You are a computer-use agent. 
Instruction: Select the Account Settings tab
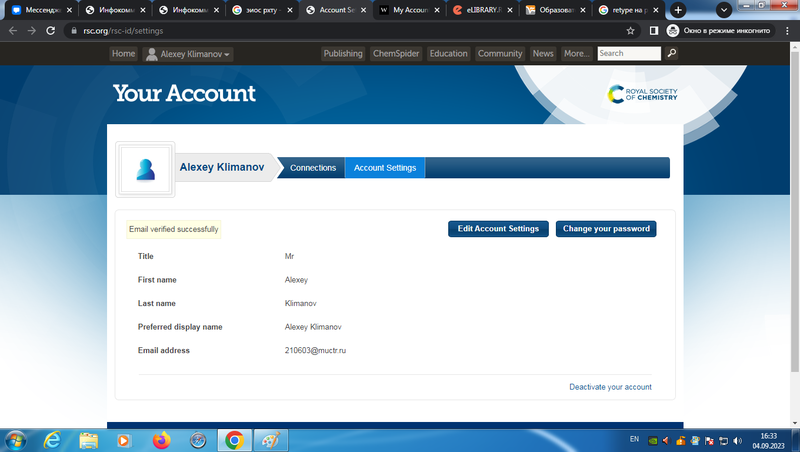pyautogui.click(x=385, y=168)
